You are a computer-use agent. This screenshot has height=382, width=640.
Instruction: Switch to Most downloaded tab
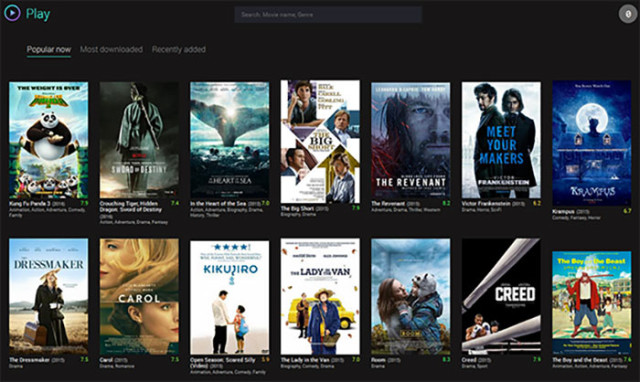(x=111, y=49)
